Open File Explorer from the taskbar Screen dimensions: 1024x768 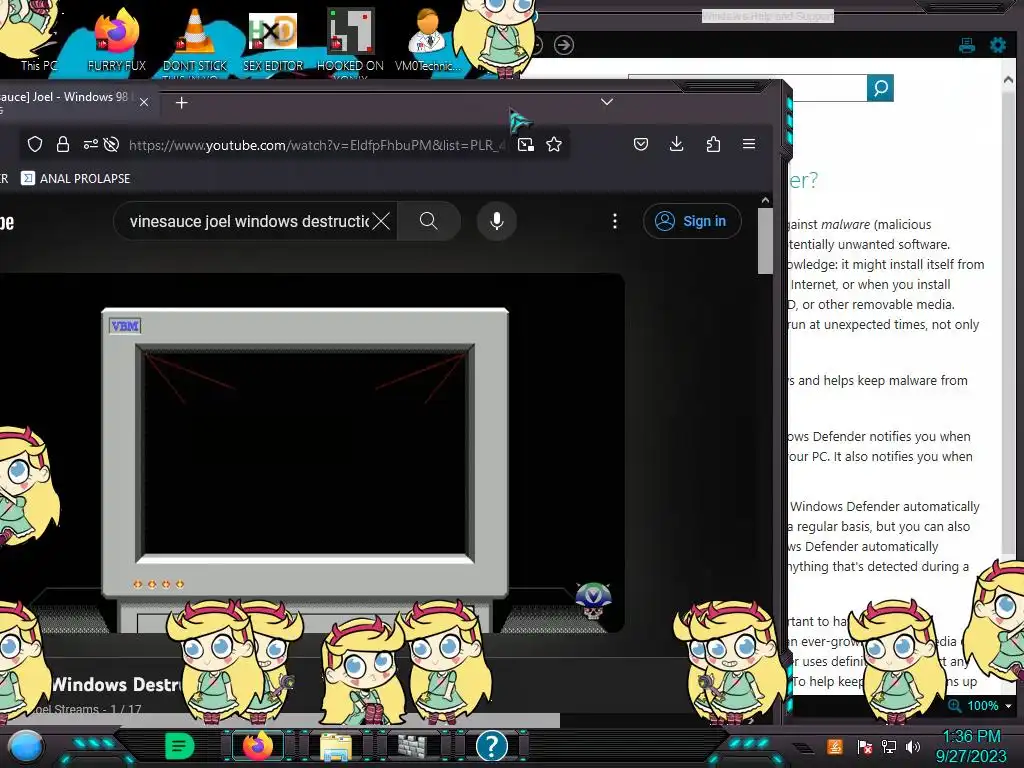[x=336, y=746]
